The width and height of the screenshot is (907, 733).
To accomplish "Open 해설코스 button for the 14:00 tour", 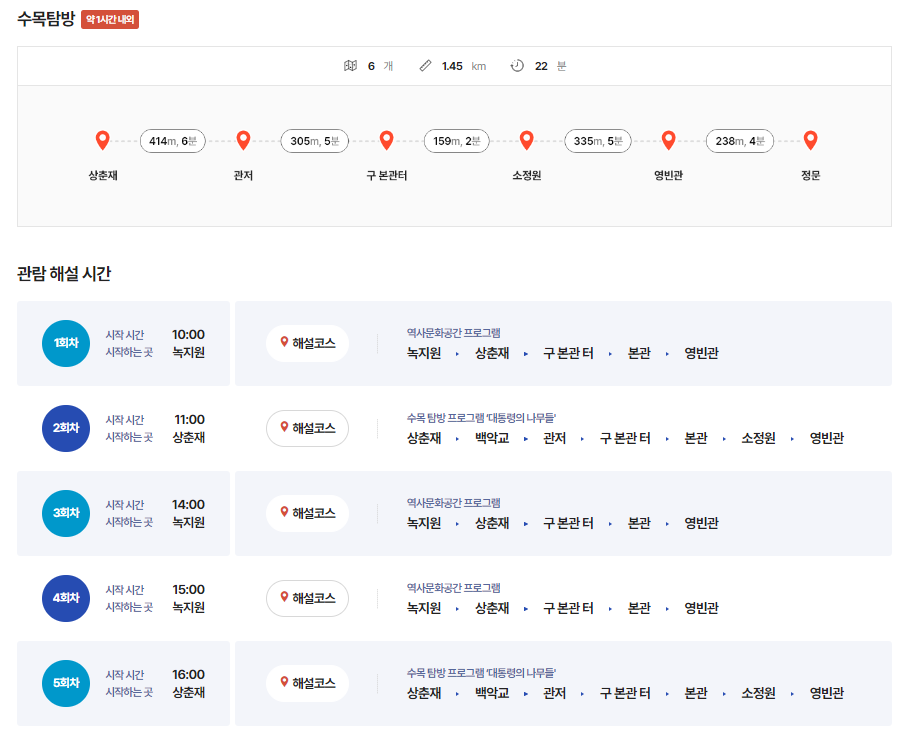I will [307, 513].
